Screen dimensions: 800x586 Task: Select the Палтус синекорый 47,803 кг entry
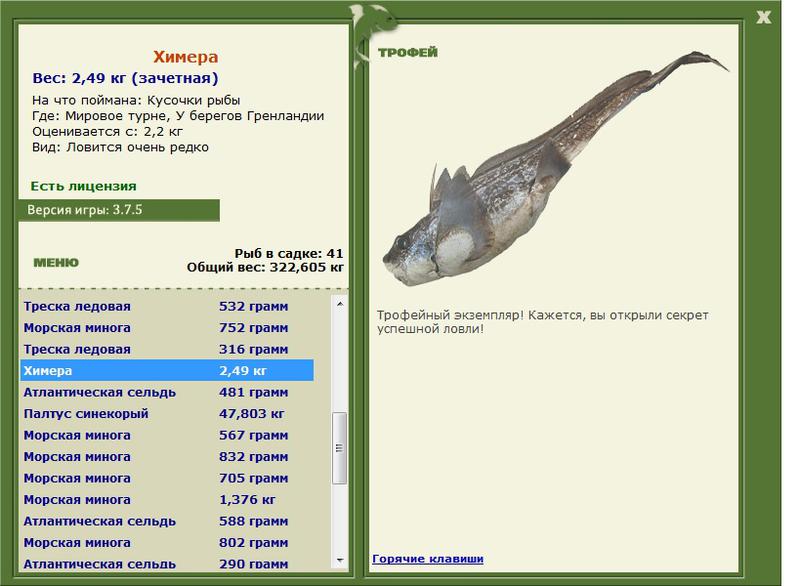click(167, 414)
